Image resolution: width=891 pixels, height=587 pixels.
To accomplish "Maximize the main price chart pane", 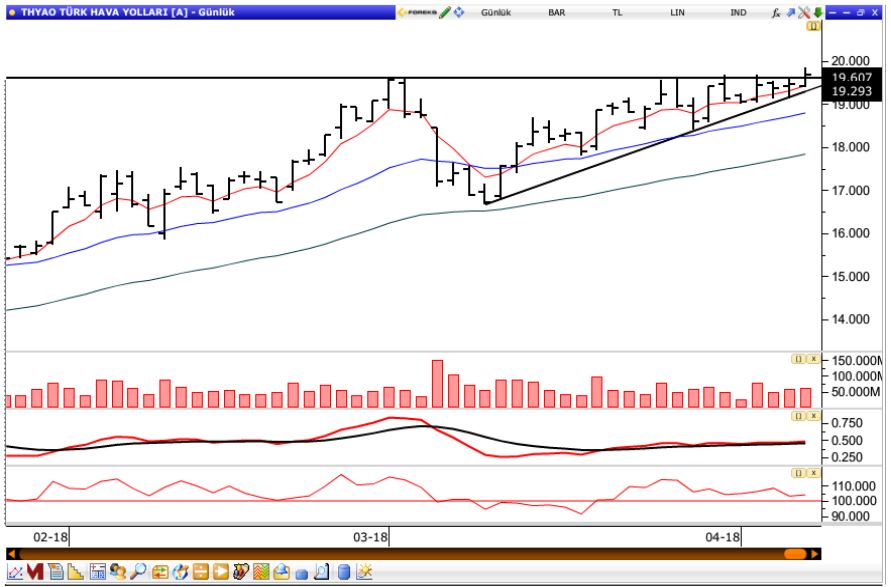I will click(814, 26).
